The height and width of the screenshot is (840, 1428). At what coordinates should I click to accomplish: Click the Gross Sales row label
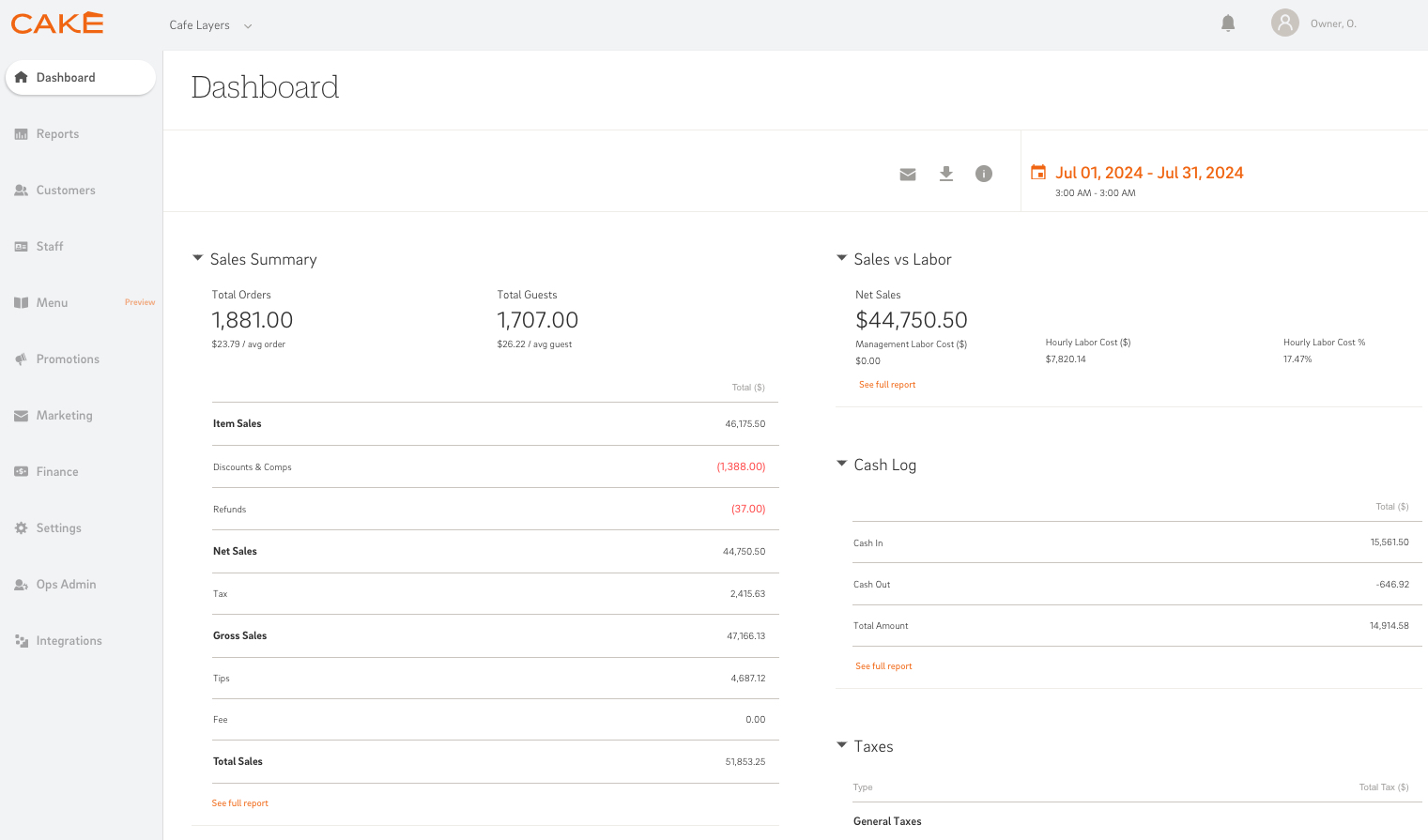click(x=239, y=636)
